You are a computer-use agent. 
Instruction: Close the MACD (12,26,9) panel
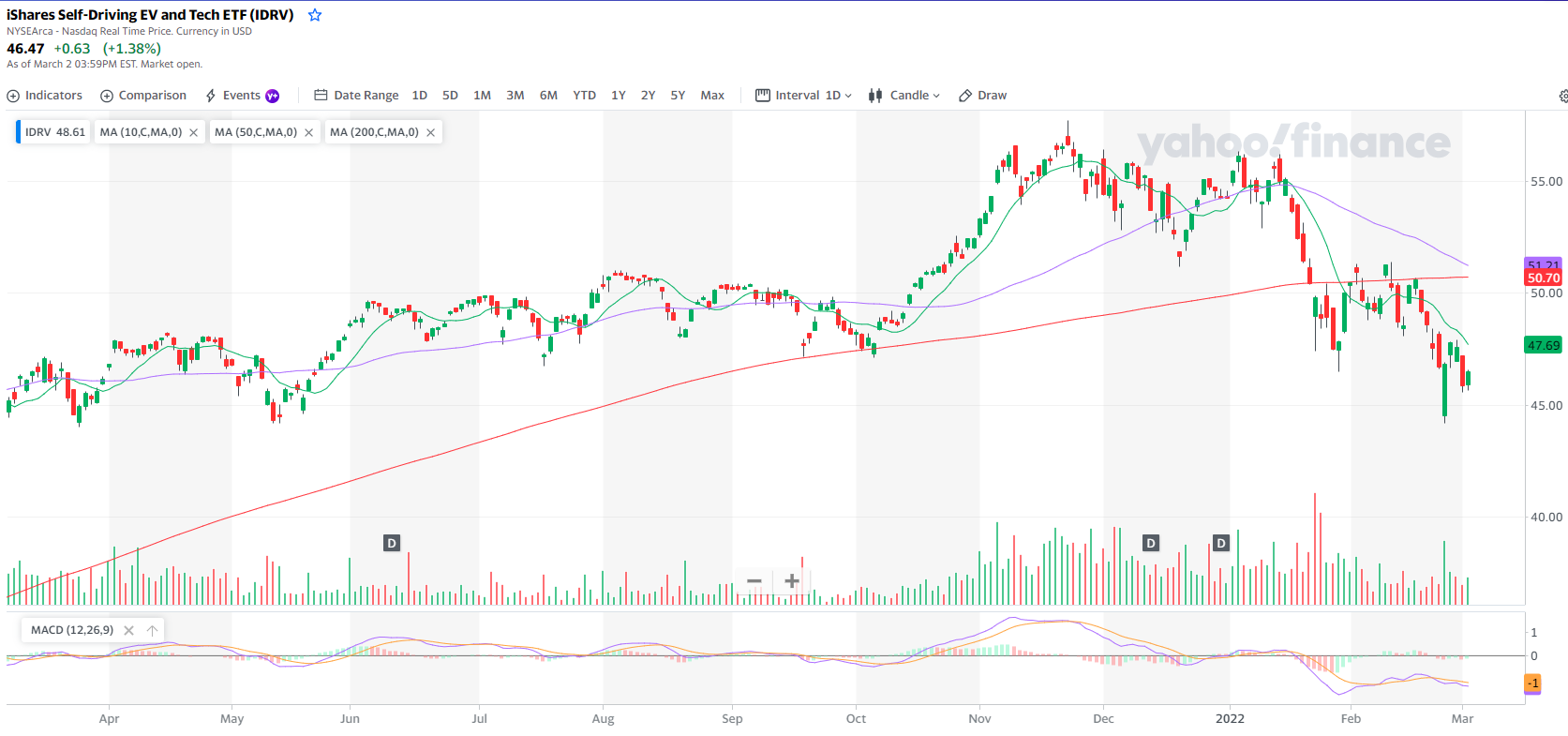(x=128, y=630)
